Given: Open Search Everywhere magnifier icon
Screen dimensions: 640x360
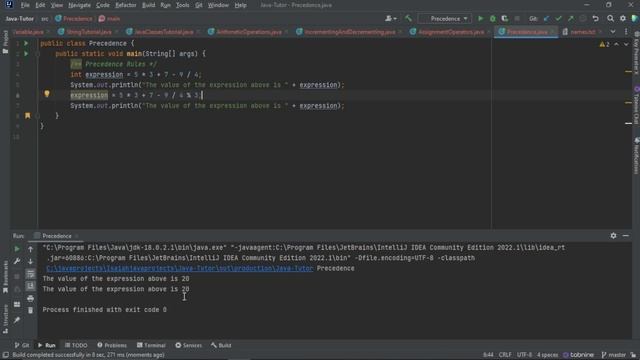Looking at the screenshot, I should (x=610, y=19).
